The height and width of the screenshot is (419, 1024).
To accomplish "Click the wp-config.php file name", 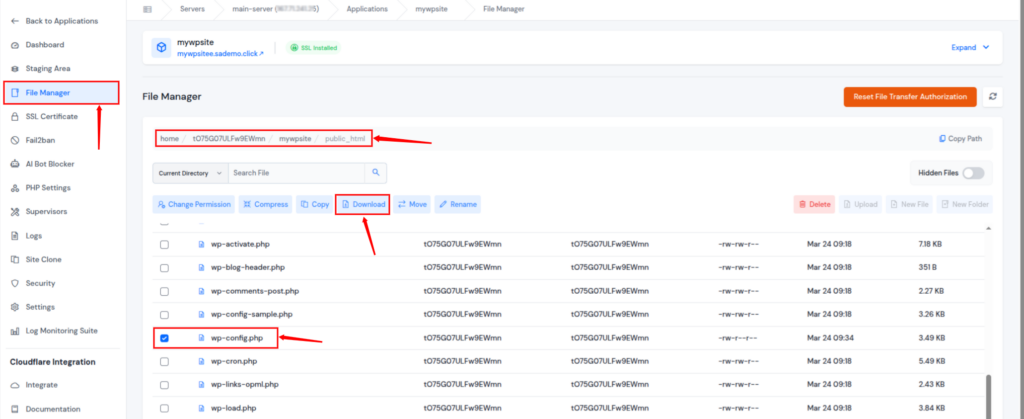I will (237, 338).
